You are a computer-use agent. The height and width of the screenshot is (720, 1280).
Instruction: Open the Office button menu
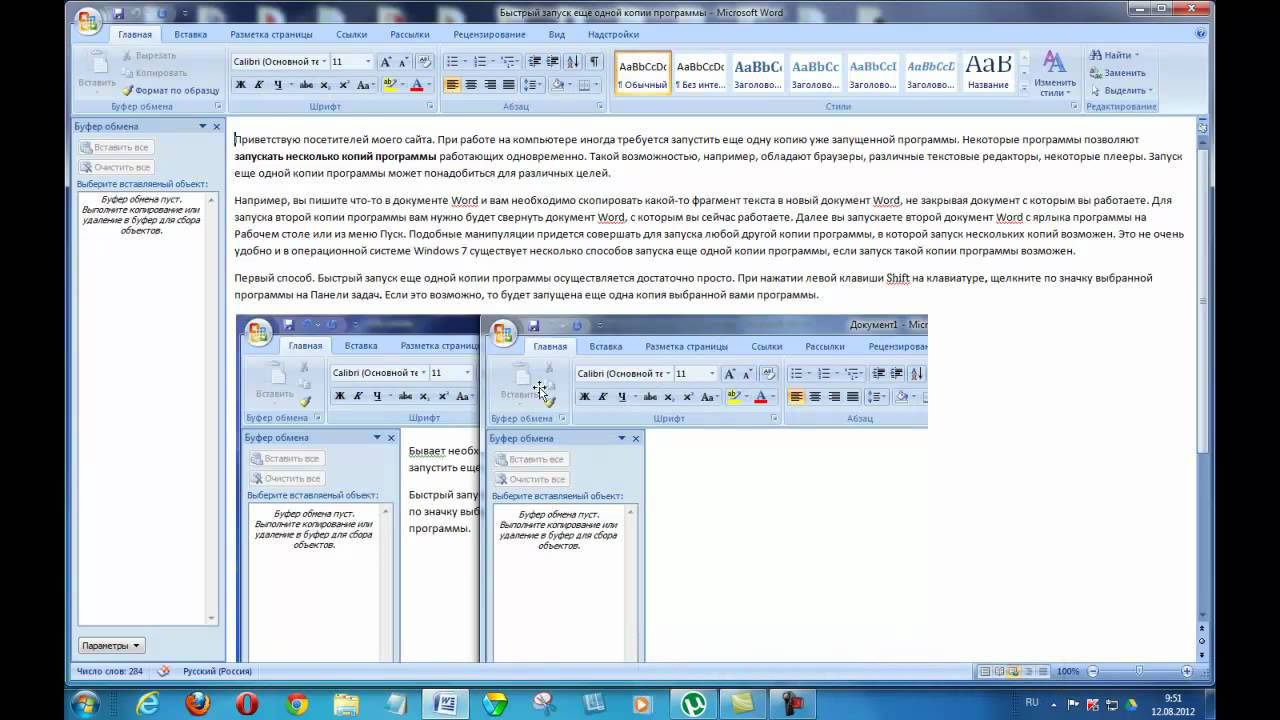(x=87, y=21)
